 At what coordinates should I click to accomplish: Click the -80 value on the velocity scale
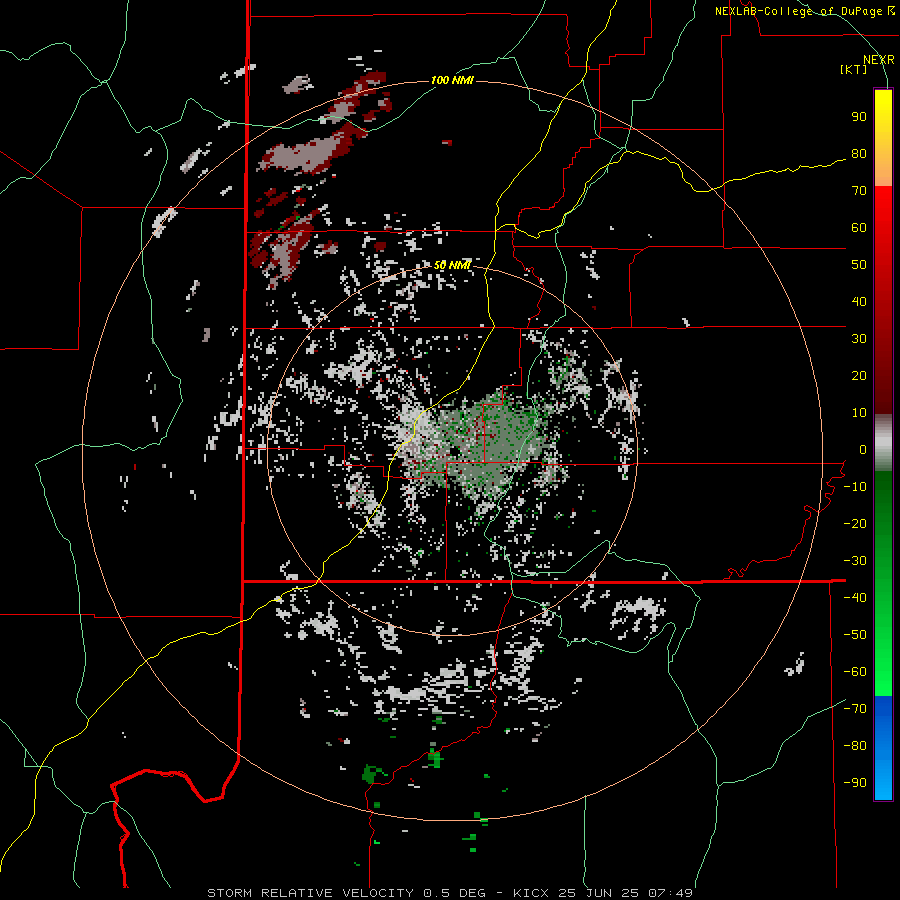(x=855, y=746)
